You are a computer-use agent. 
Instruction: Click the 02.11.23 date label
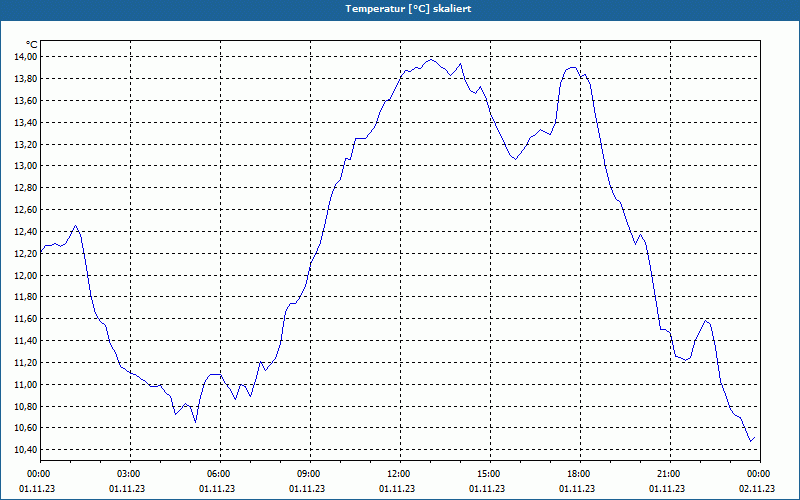757,489
